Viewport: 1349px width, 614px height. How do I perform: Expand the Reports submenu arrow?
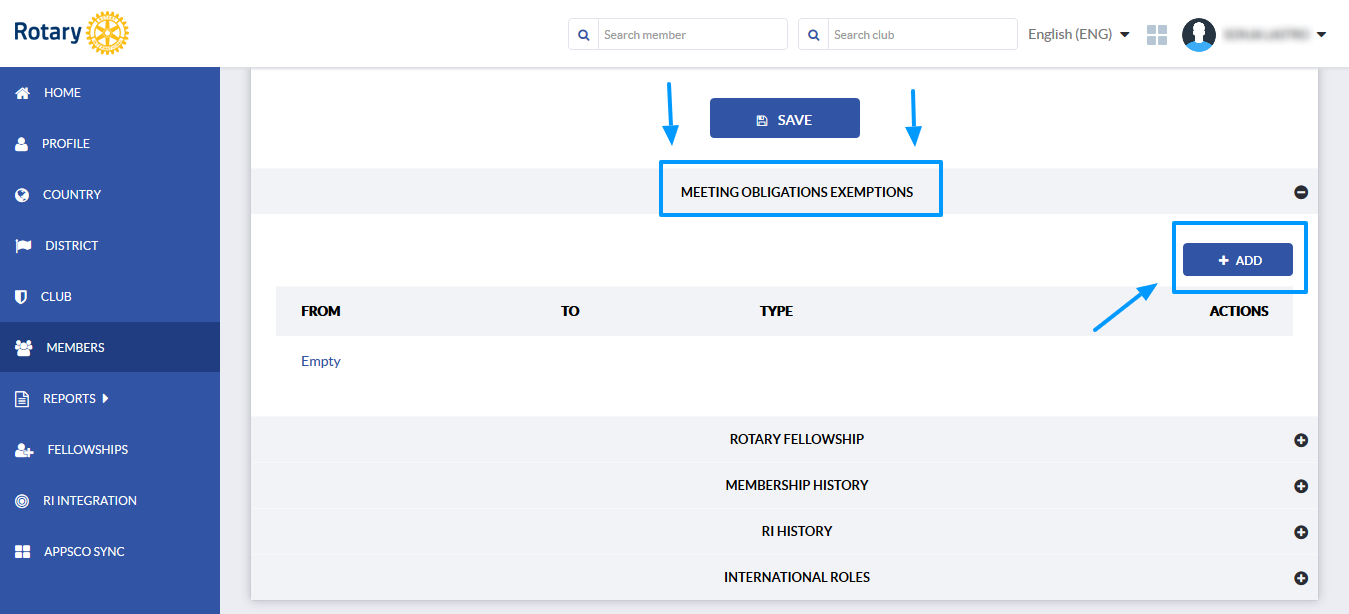pyautogui.click(x=105, y=398)
